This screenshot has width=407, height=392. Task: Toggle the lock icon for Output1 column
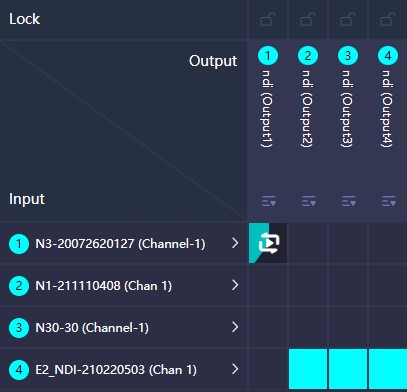tap(268, 19)
